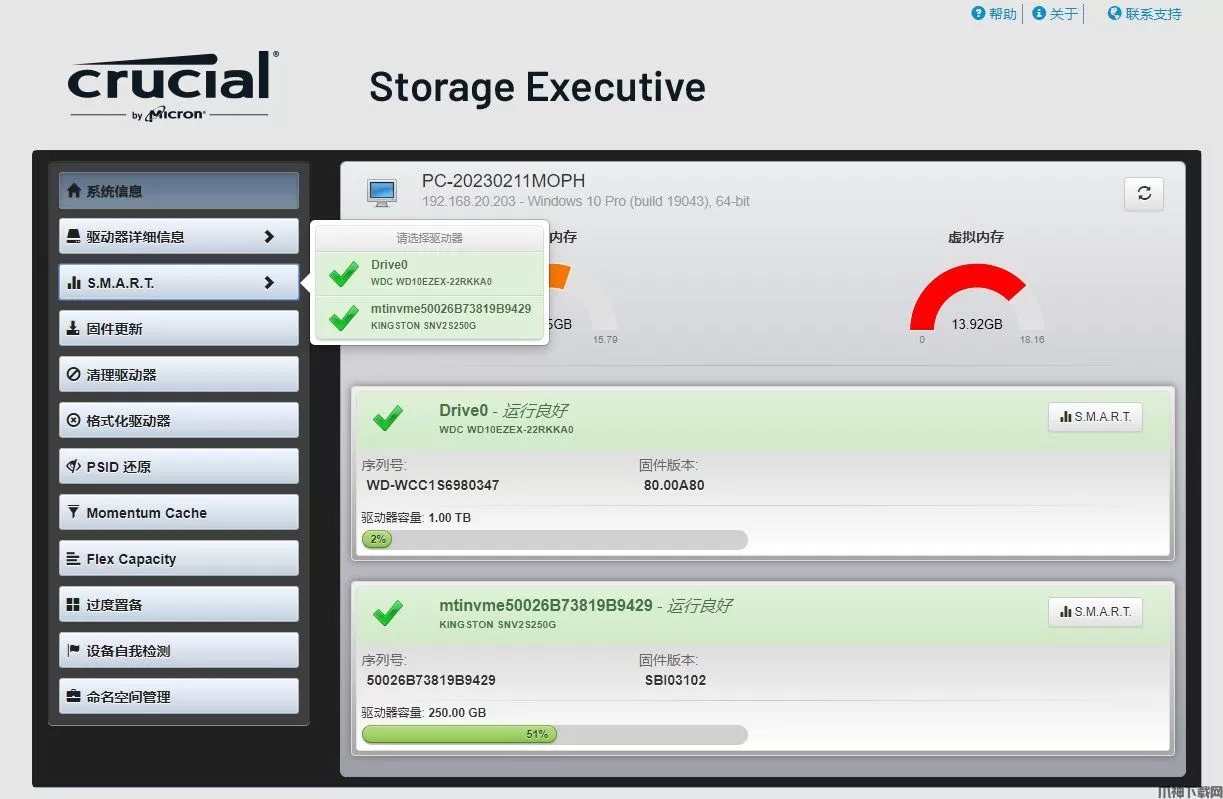
Task: Click the briefcase icon on 命名空间管理
Action: 73,696
